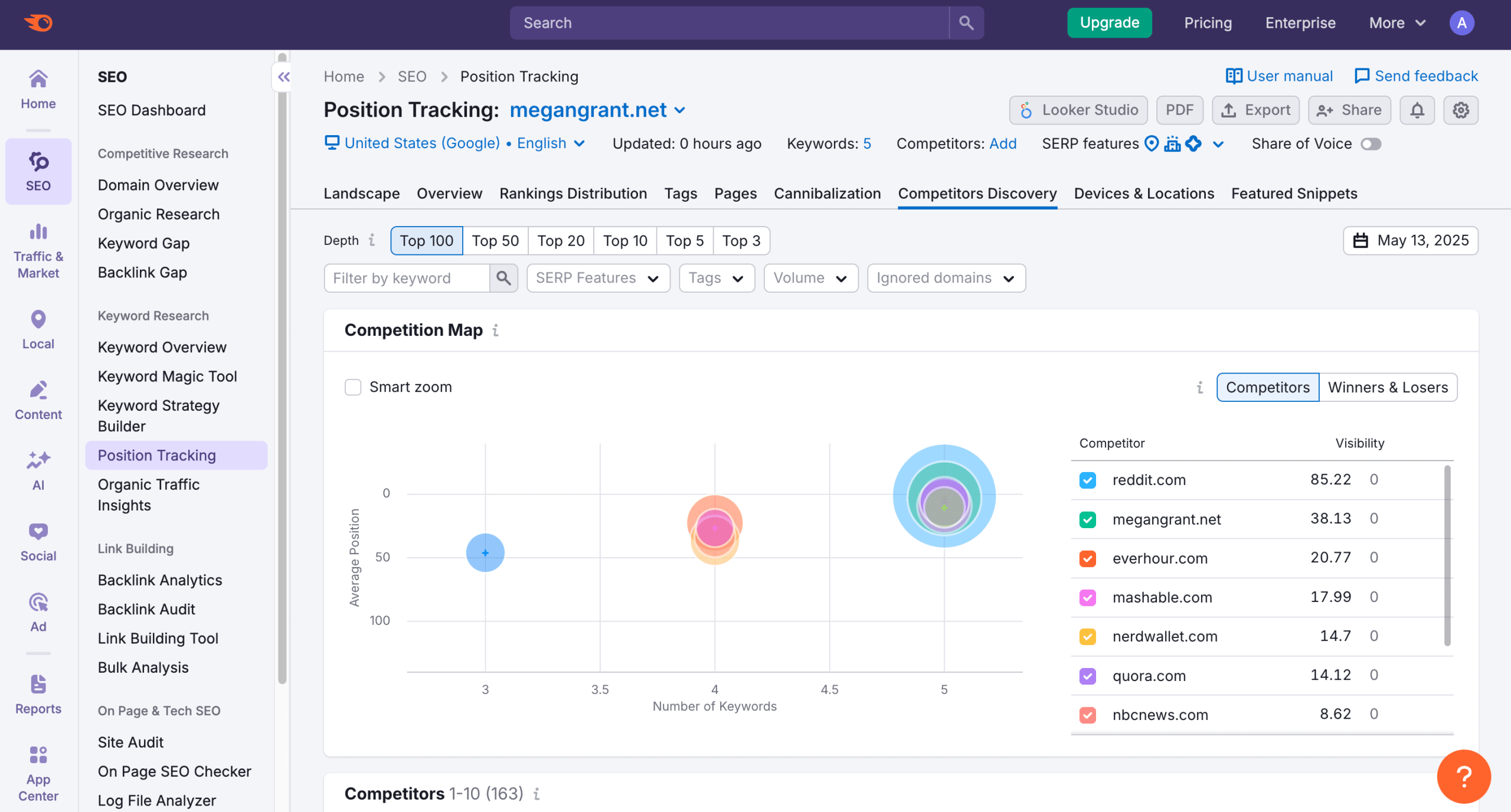Click the Competition Map info icon
The width and height of the screenshot is (1511, 812).
[x=496, y=330]
